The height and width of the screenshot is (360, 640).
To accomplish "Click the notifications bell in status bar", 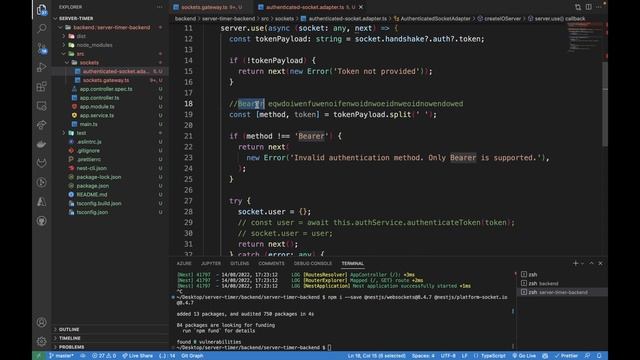I will [x=599, y=356].
